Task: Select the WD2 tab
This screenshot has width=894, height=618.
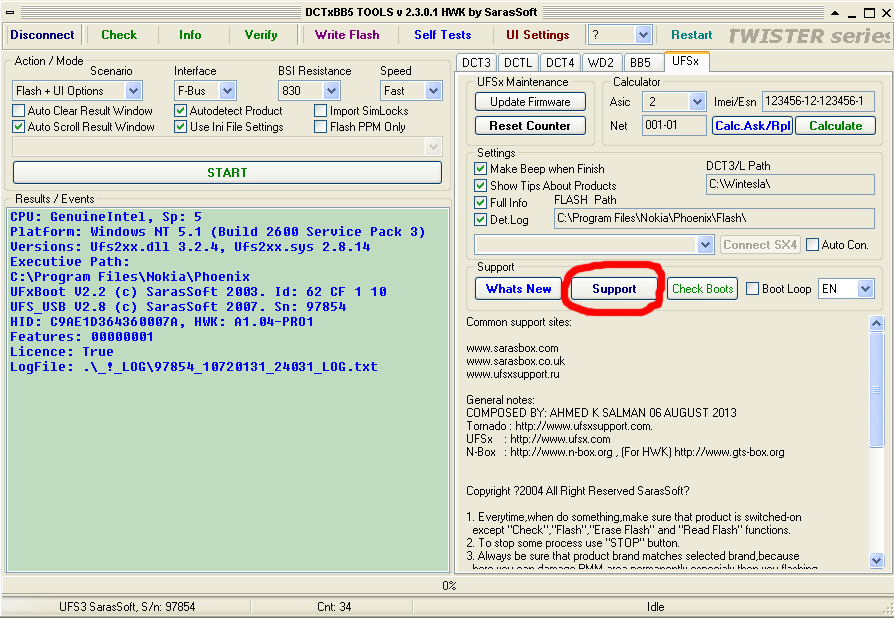Action: pyautogui.click(x=601, y=62)
